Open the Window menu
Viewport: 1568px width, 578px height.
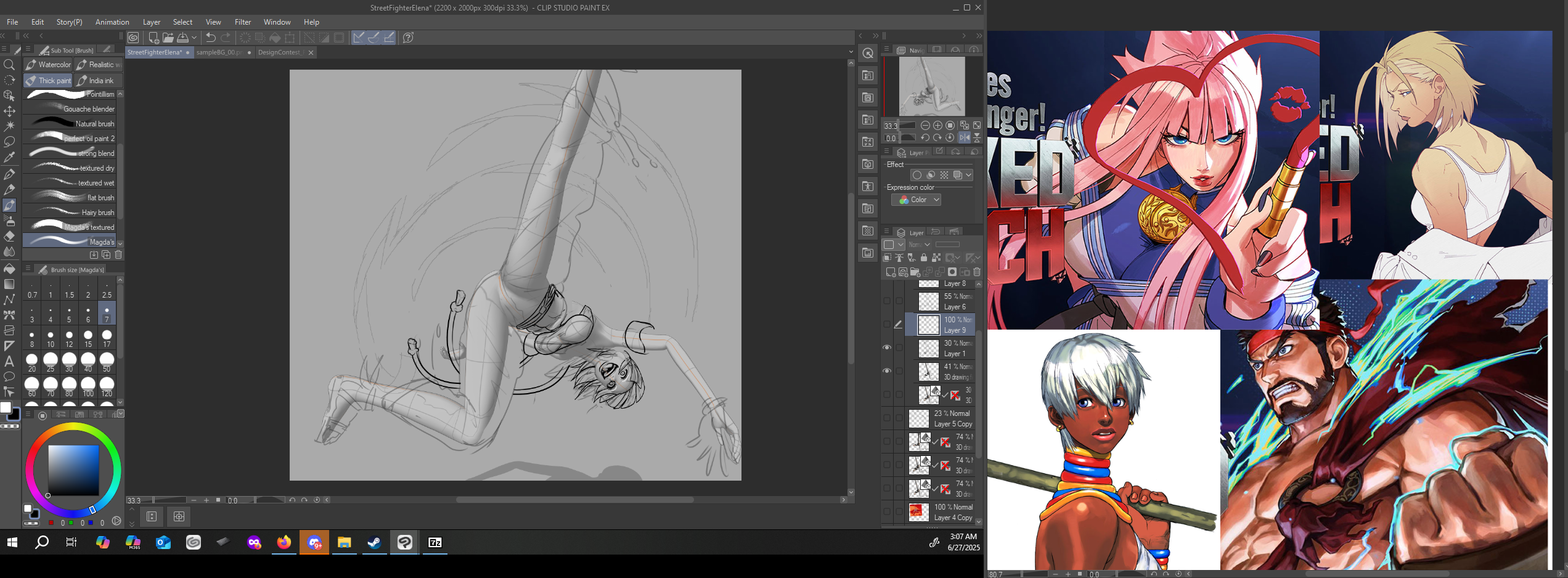point(277,22)
